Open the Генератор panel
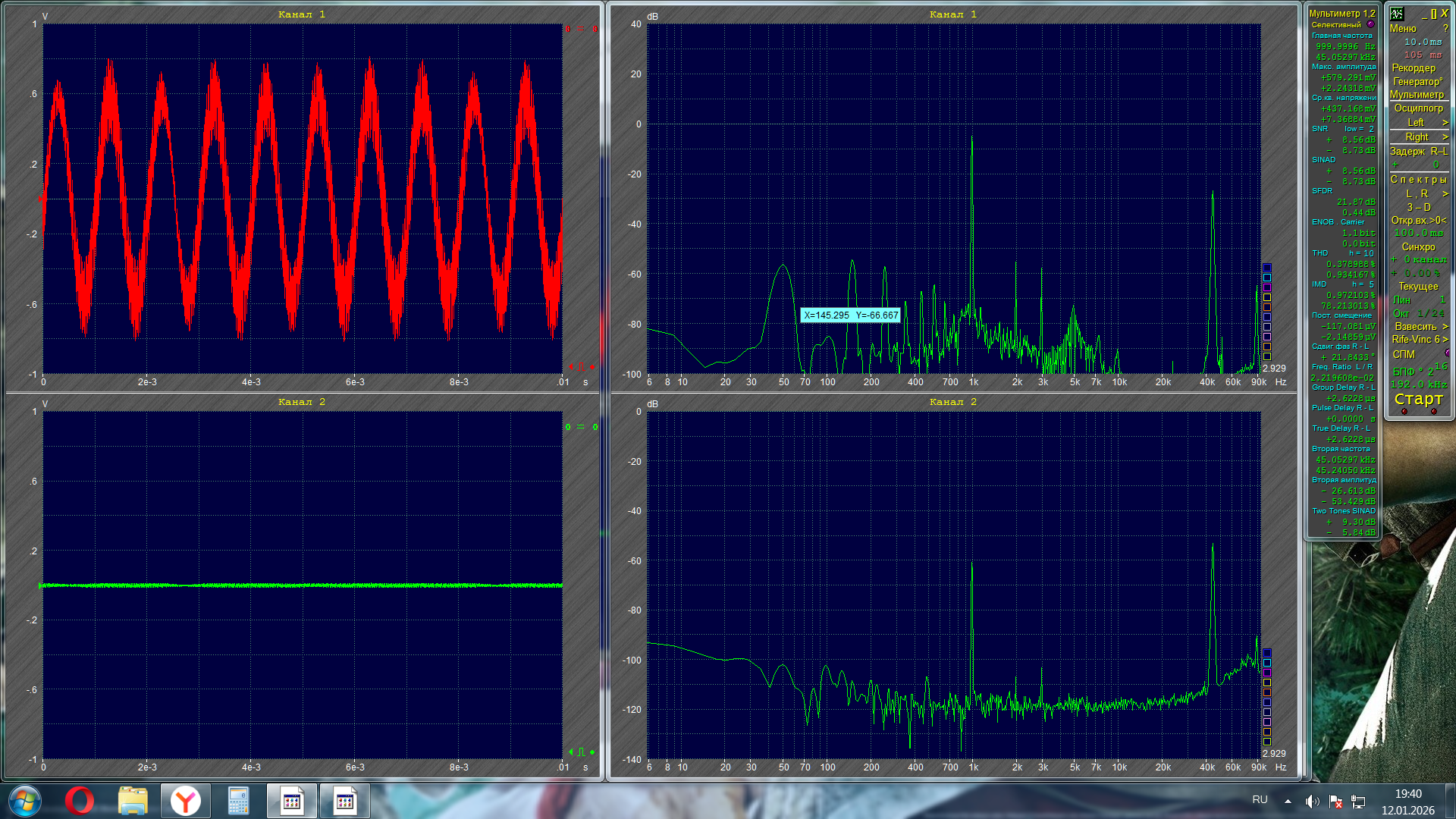The image size is (1456, 819). tap(1417, 81)
